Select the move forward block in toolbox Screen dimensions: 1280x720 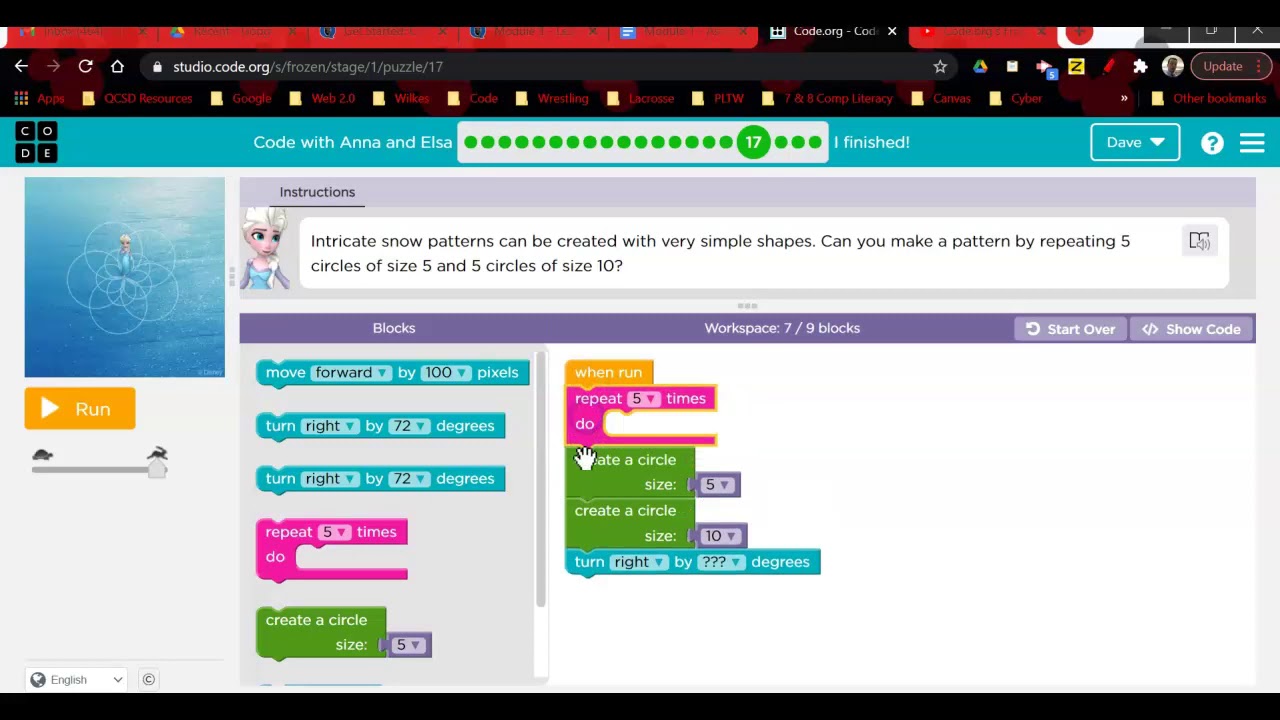tap(392, 373)
